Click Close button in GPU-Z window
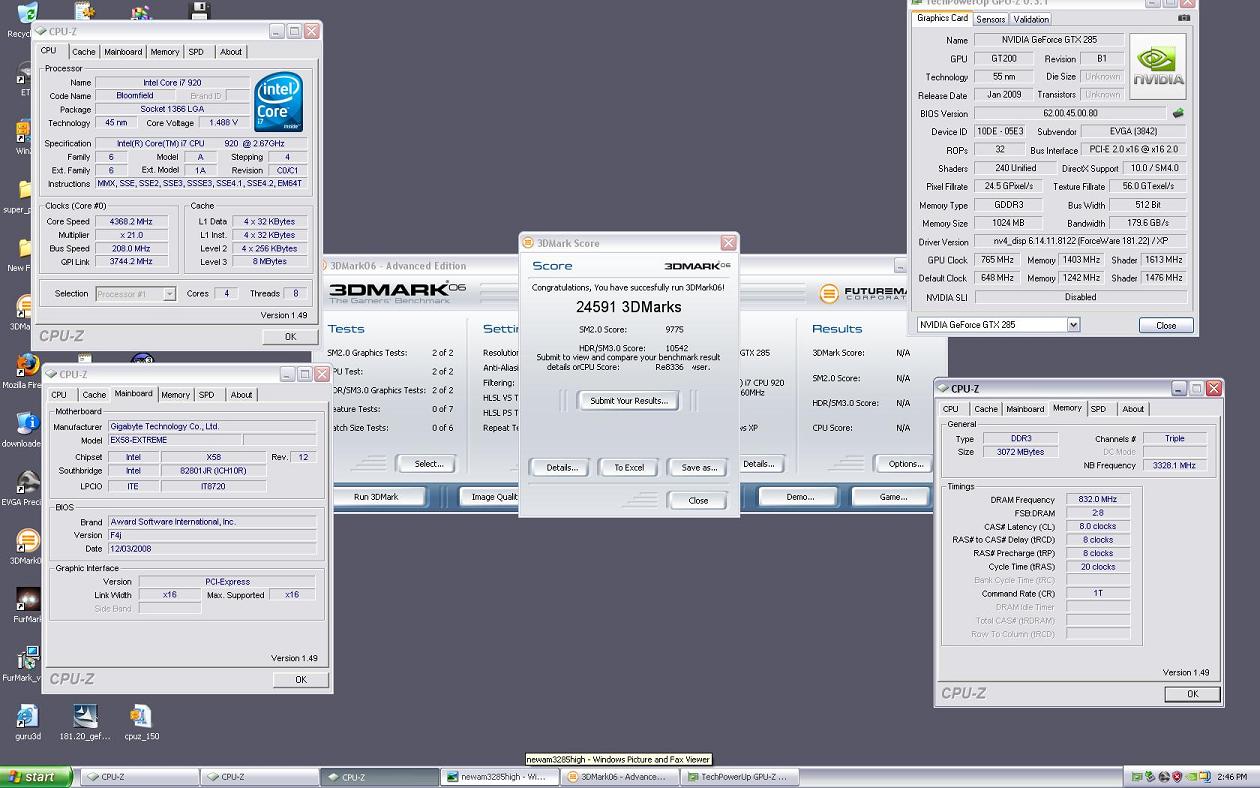1260x788 pixels. (1166, 326)
